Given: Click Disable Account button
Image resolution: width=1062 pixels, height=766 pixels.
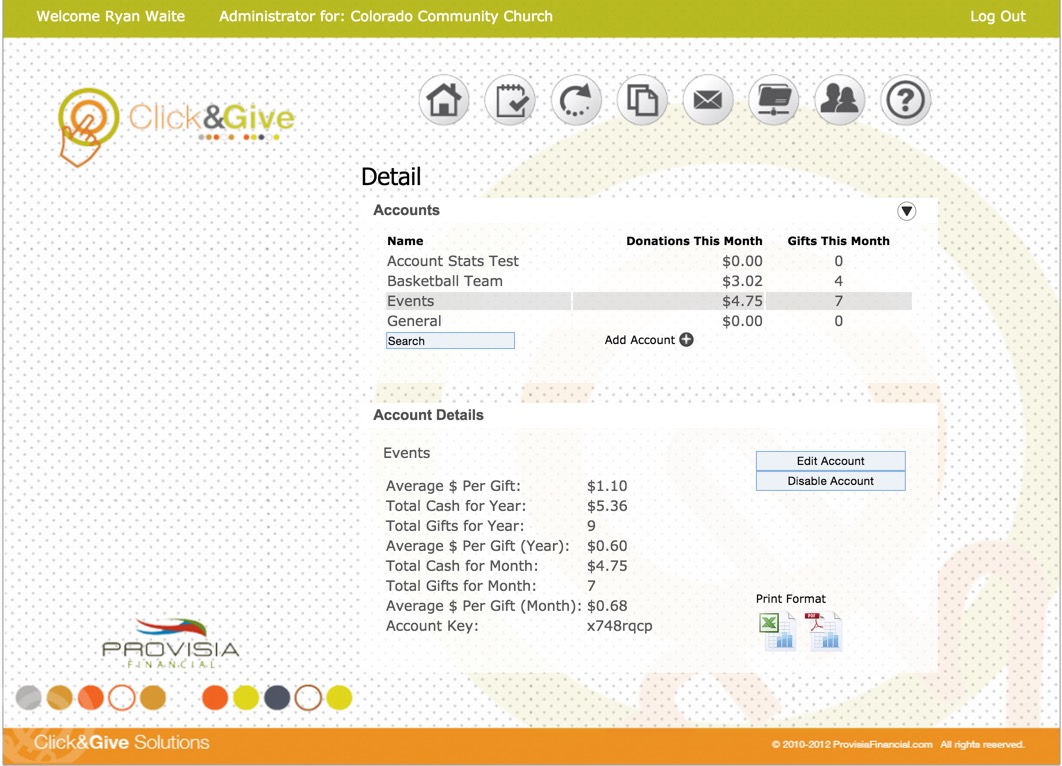Looking at the screenshot, I should coord(830,481).
